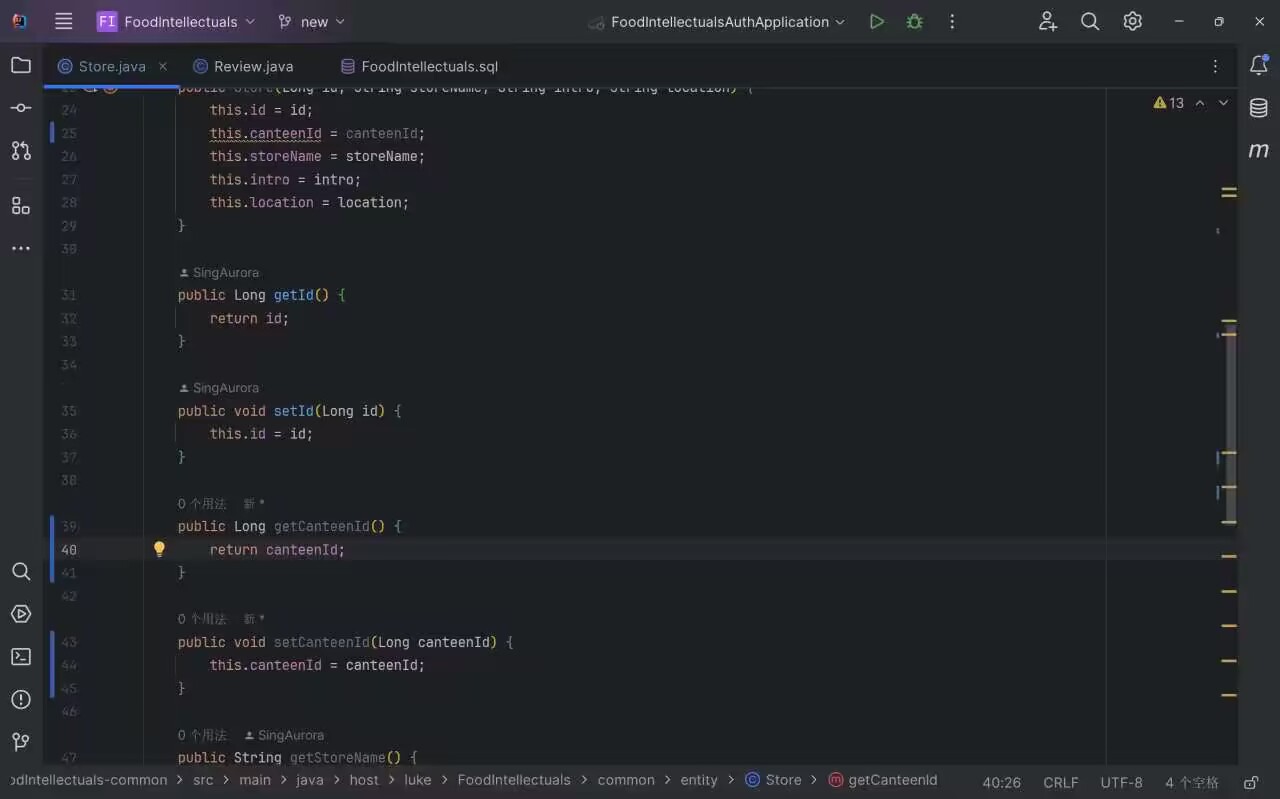Viewport: 1280px width, 799px height.
Task: Click author hint SingAurora above getId
Action: pyautogui.click(x=218, y=272)
